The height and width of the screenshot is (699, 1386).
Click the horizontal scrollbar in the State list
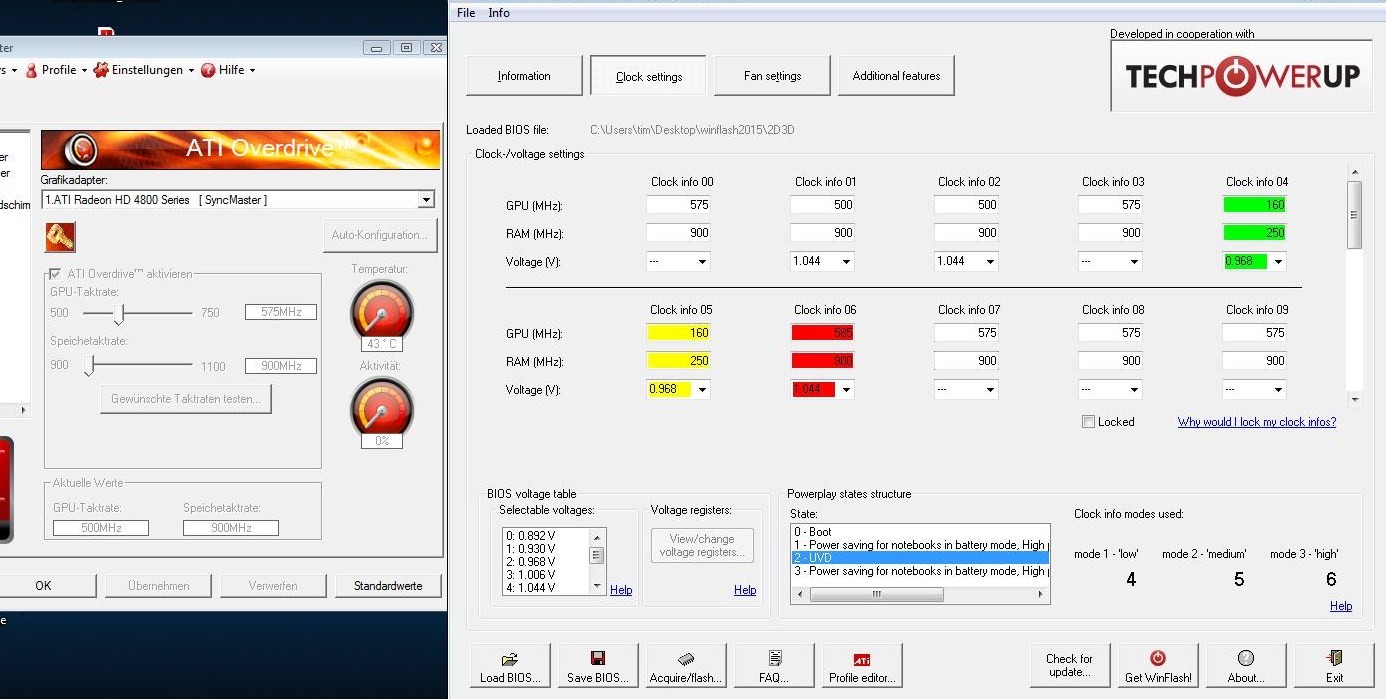click(x=876, y=594)
